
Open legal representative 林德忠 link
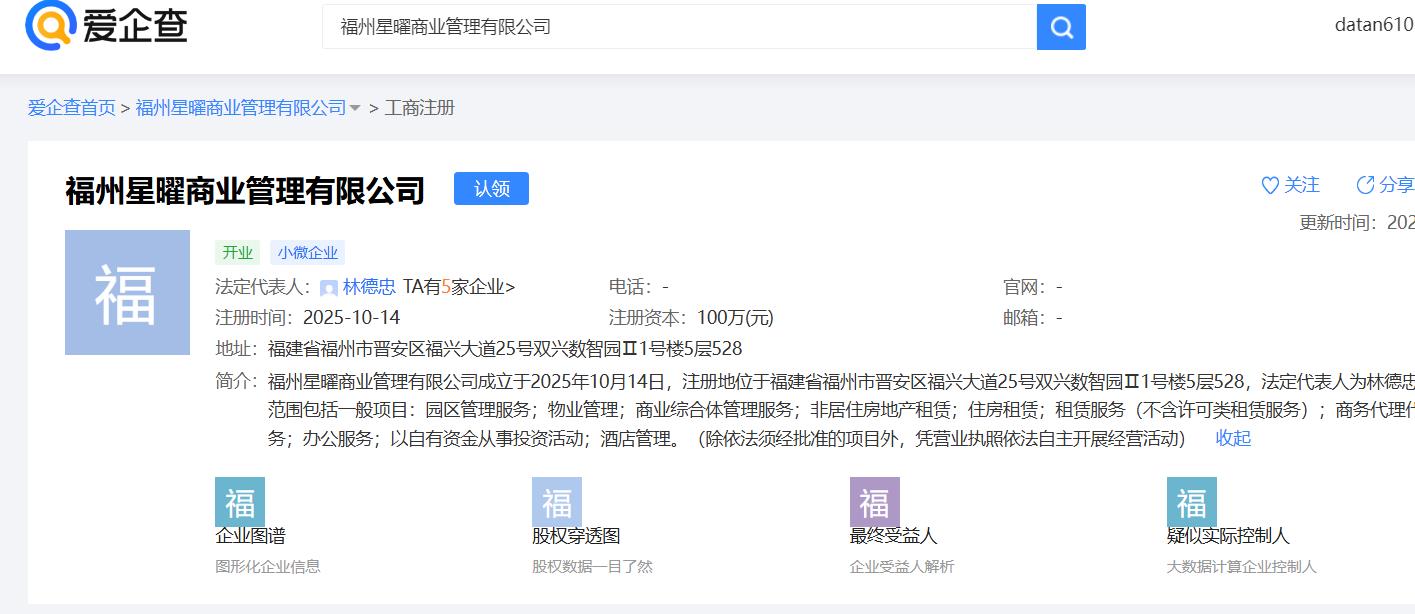[x=369, y=287]
